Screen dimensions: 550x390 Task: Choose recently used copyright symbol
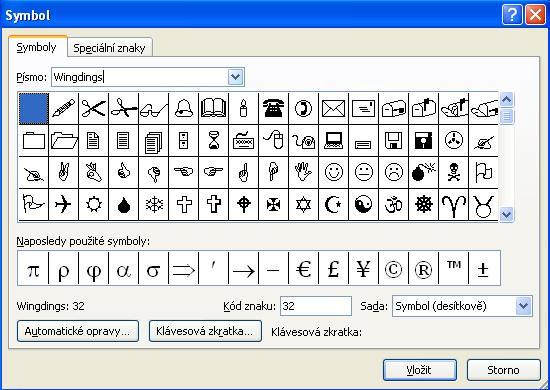click(x=394, y=268)
